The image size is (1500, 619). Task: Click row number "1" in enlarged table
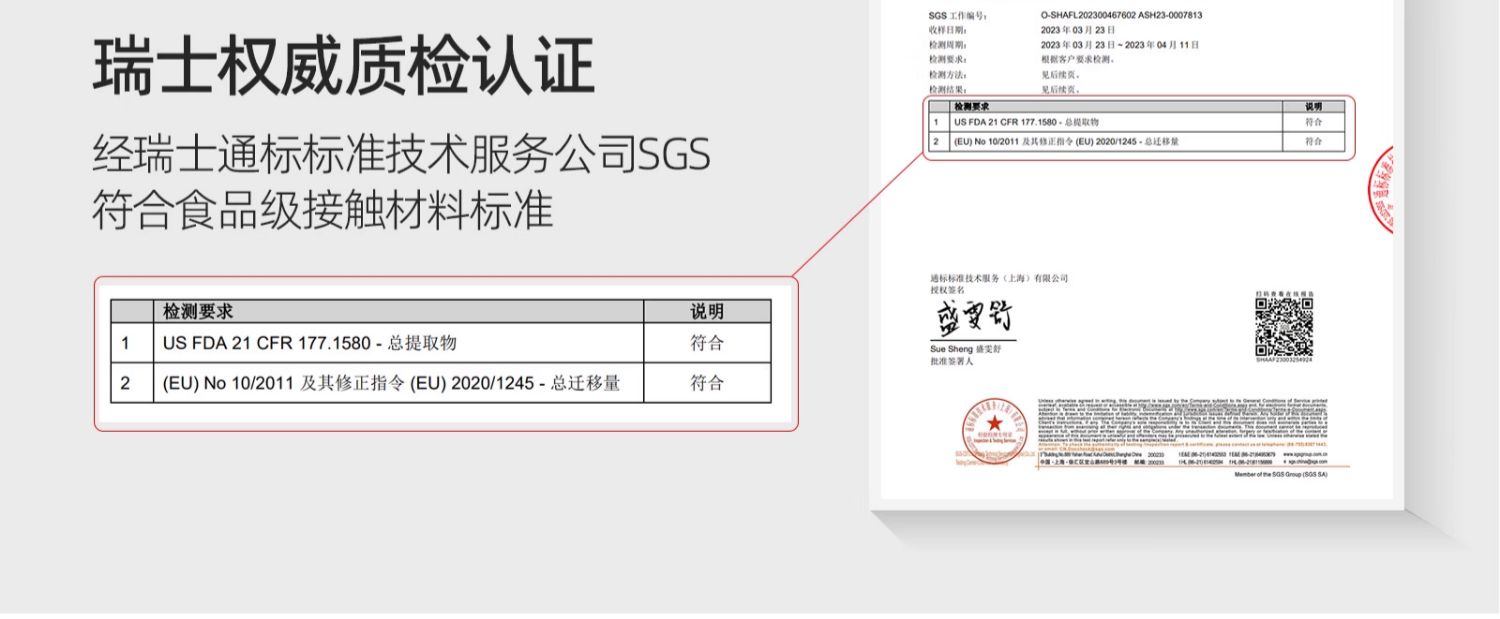coord(125,343)
